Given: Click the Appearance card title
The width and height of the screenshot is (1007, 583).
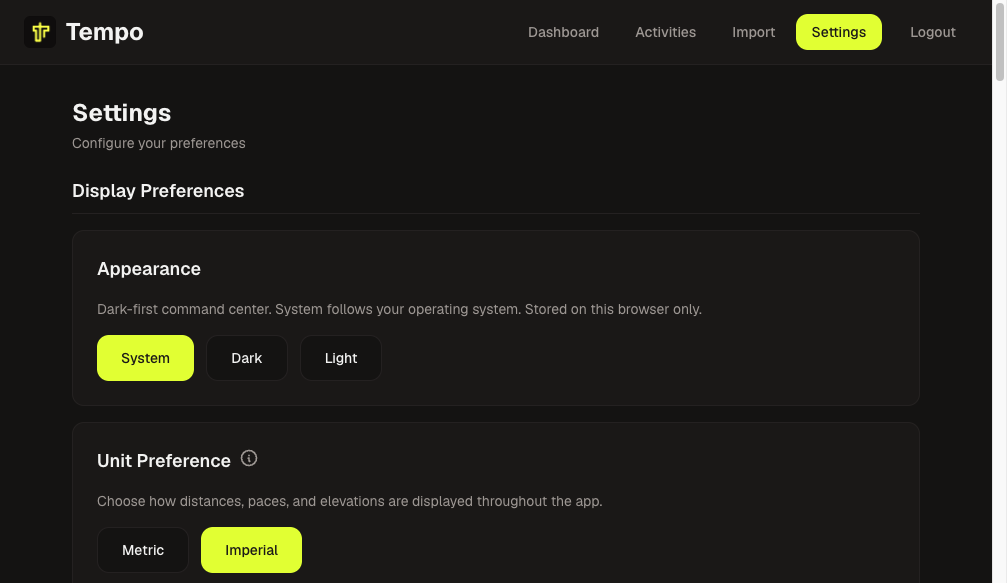Looking at the screenshot, I should point(149,268).
